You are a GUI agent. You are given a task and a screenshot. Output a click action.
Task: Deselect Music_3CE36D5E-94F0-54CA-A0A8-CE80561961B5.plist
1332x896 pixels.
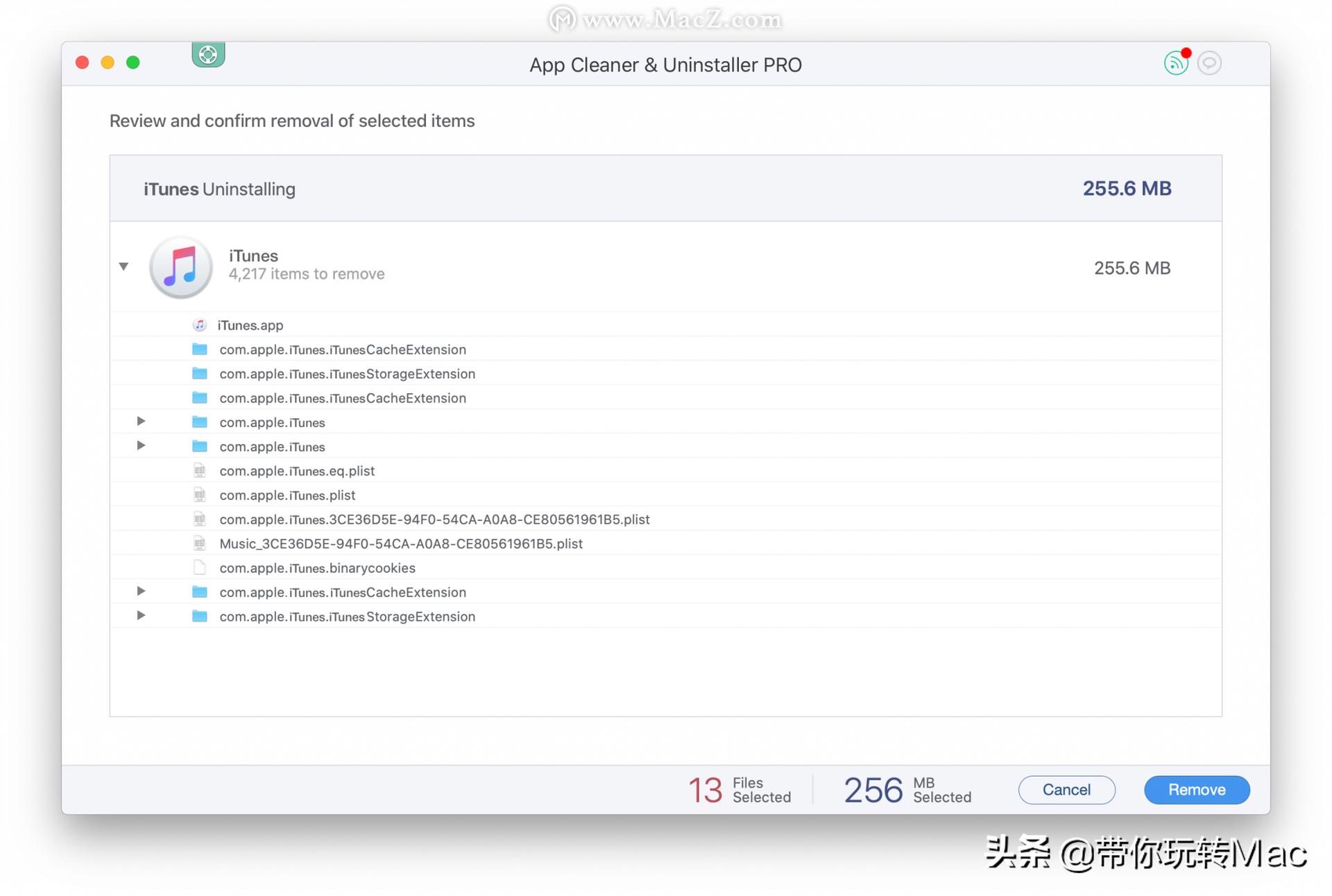(400, 544)
